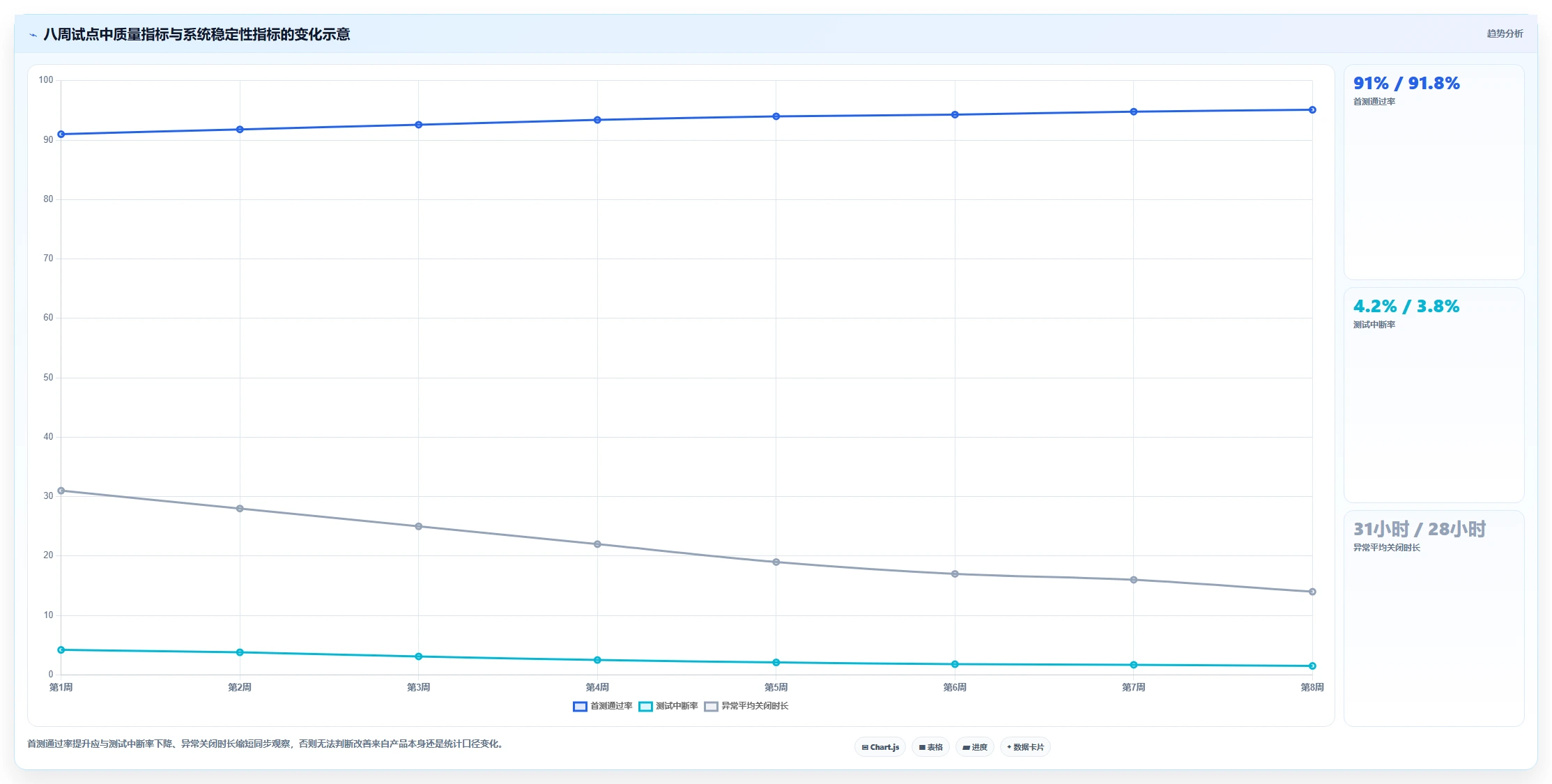Click 异常平均关闭时长 point at 第1周
Viewport: 1552px width, 784px height.
61,491
